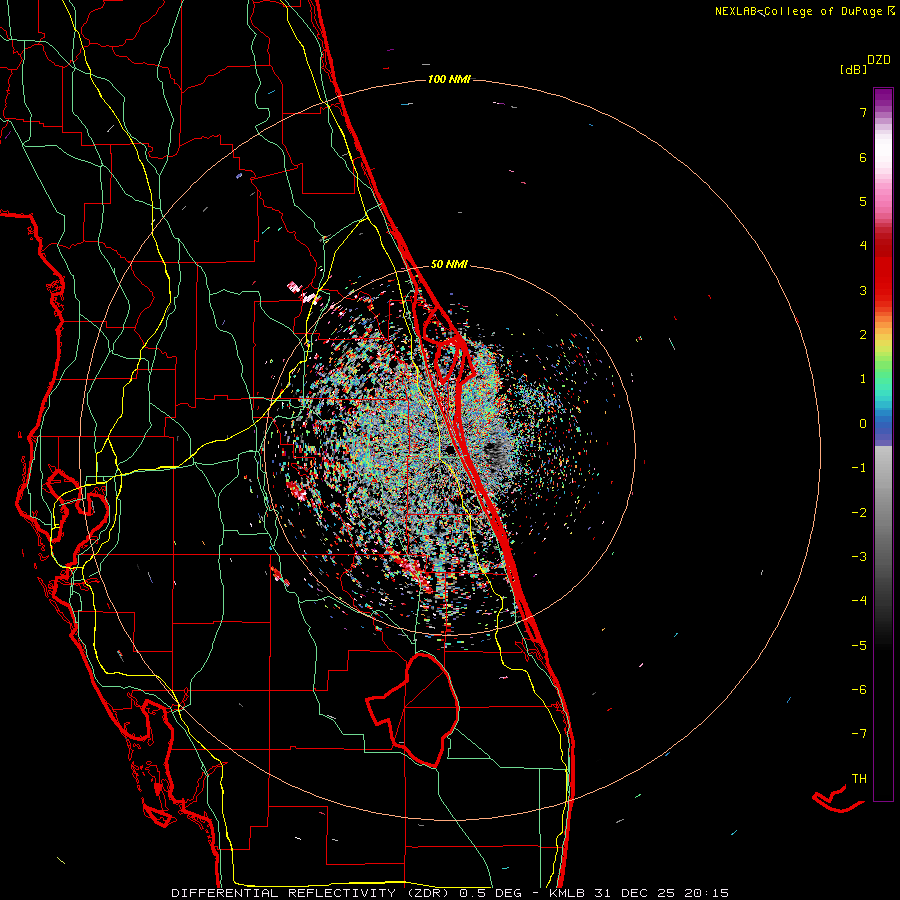Click the legend scale value 2
900x900 pixels.
click(x=863, y=335)
